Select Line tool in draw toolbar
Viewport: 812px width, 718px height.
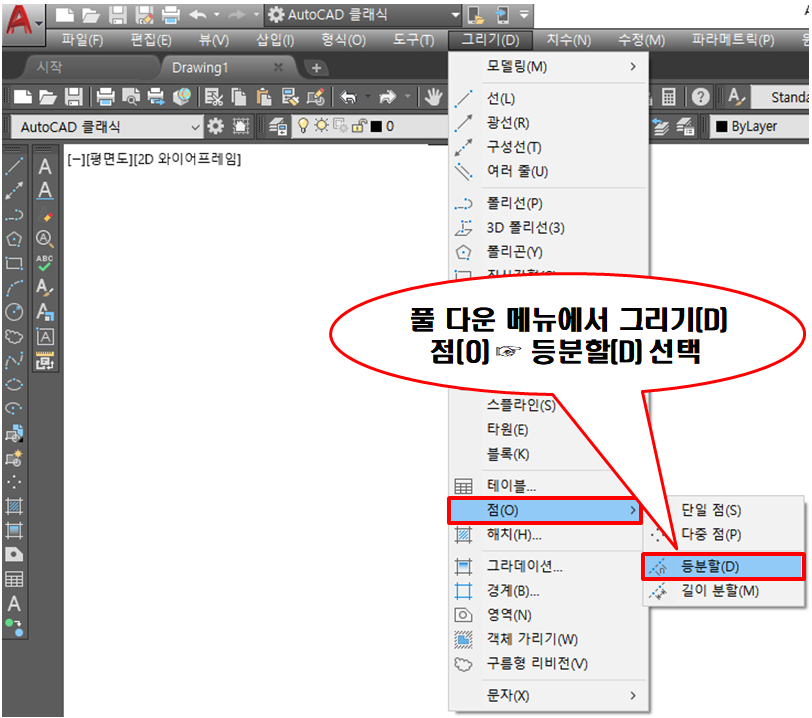click(14, 166)
